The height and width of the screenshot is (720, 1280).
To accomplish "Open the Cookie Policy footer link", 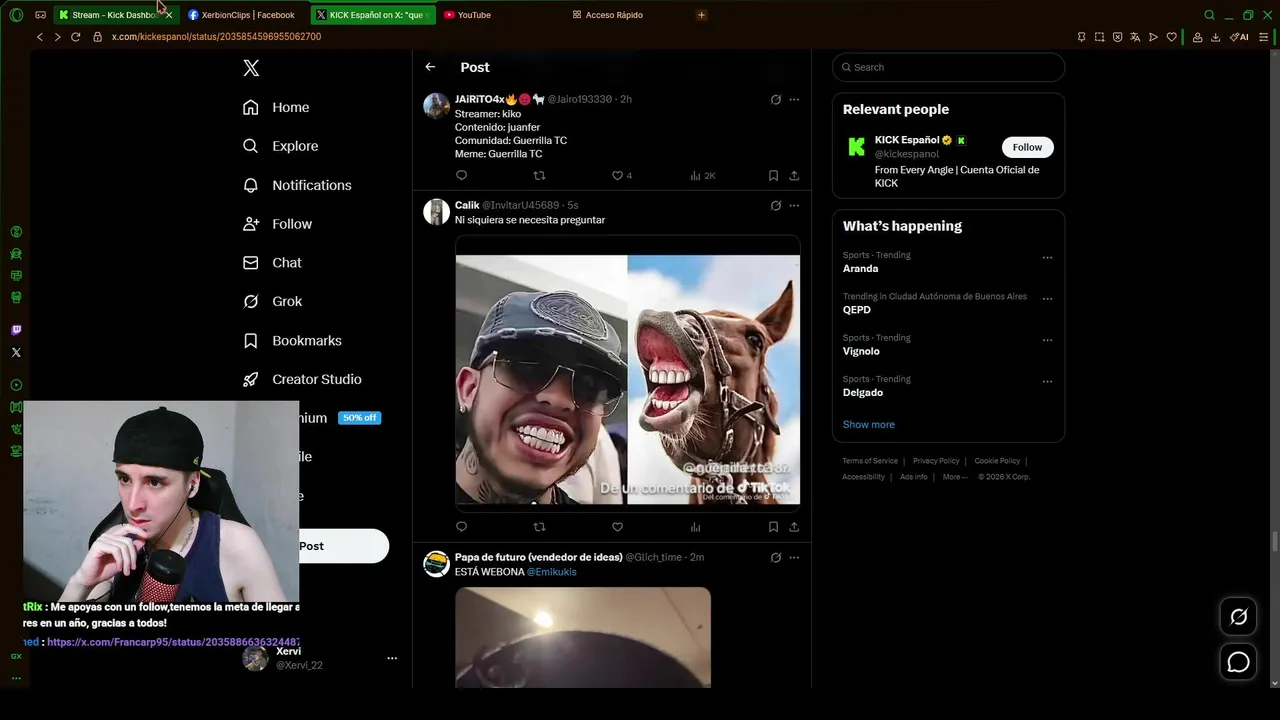I will click(x=997, y=461).
